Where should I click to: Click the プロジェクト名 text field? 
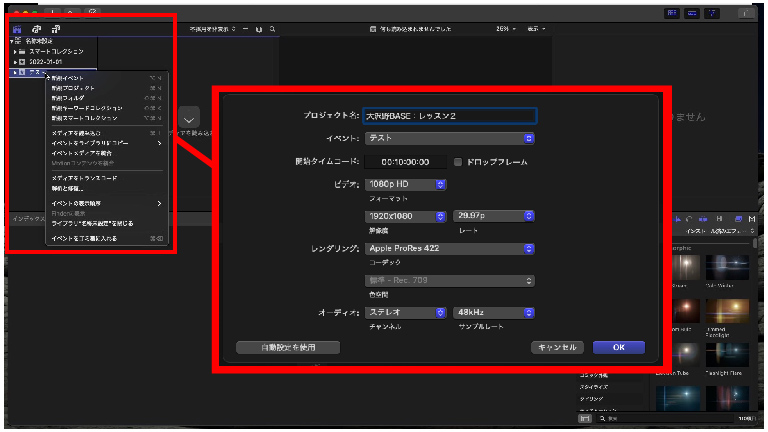(450, 116)
